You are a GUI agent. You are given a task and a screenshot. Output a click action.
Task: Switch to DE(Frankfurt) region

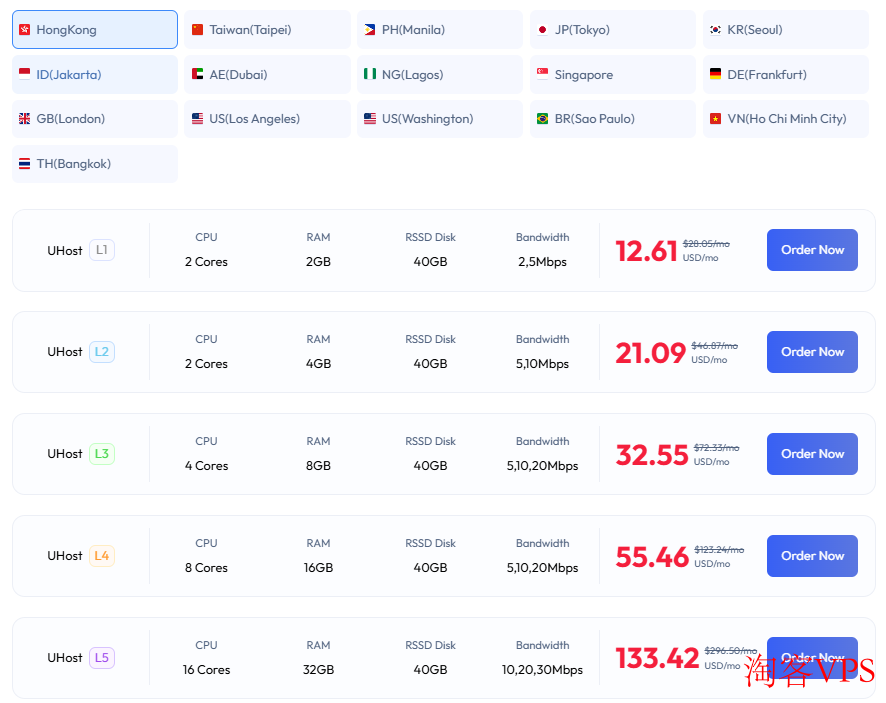tap(785, 75)
